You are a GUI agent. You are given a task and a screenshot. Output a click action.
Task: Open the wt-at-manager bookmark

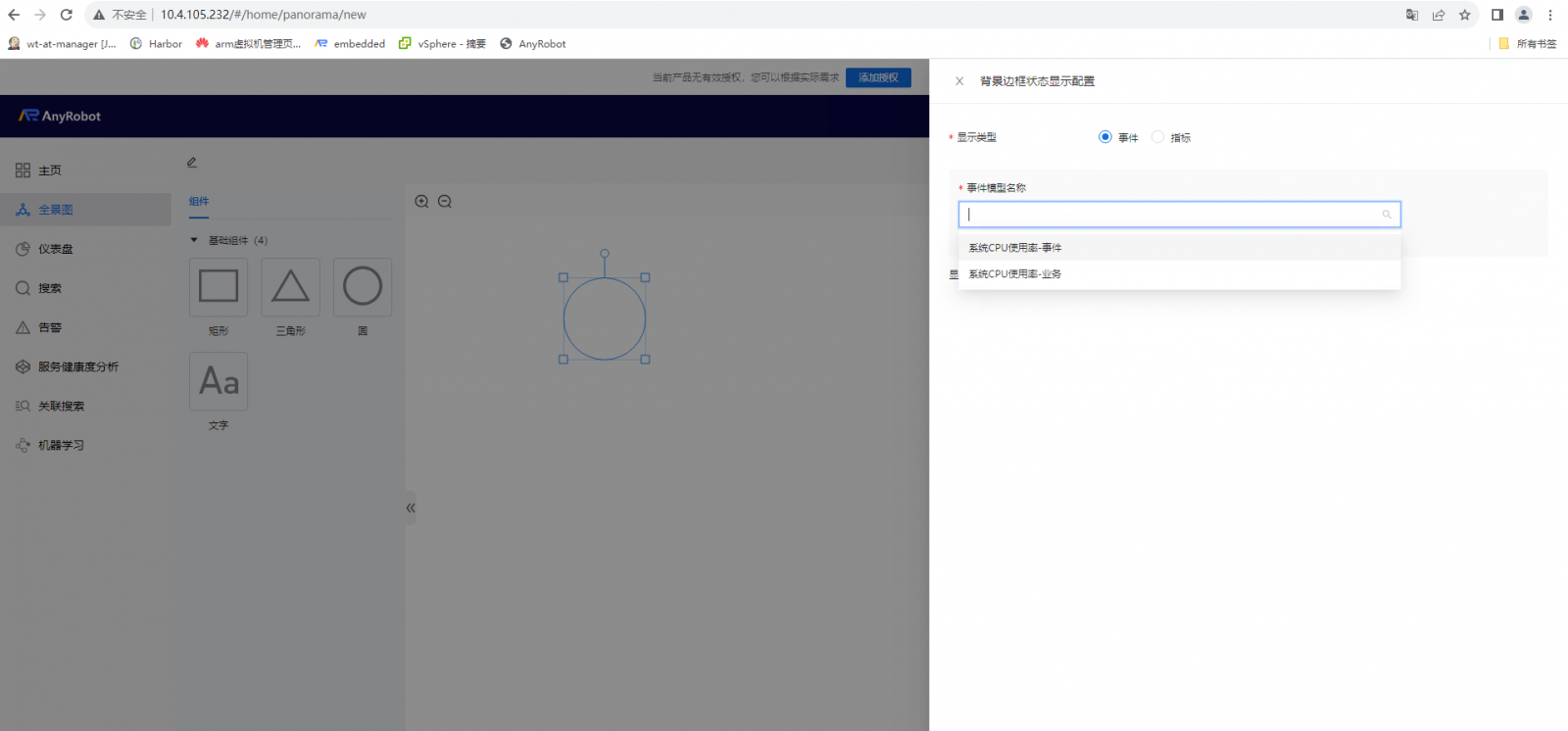click(63, 44)
